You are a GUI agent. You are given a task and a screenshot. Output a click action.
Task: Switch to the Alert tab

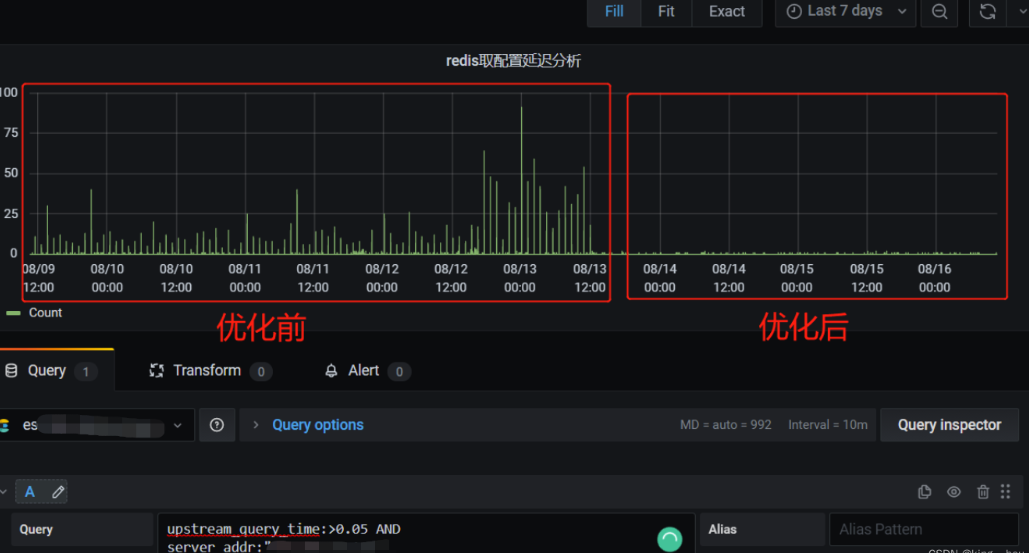363,371
